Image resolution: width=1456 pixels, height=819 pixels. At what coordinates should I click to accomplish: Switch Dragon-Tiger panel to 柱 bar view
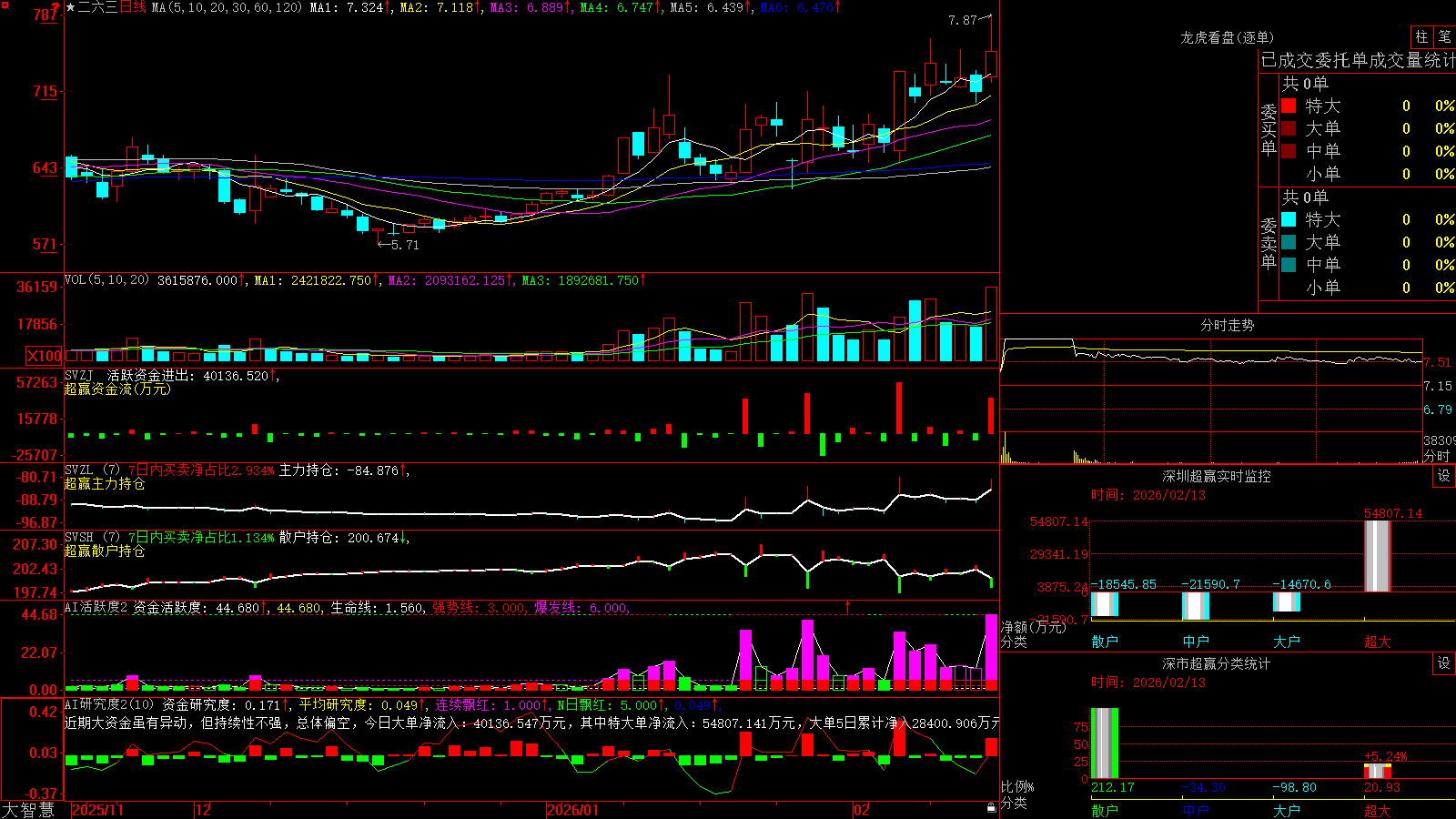point(1421,36)
